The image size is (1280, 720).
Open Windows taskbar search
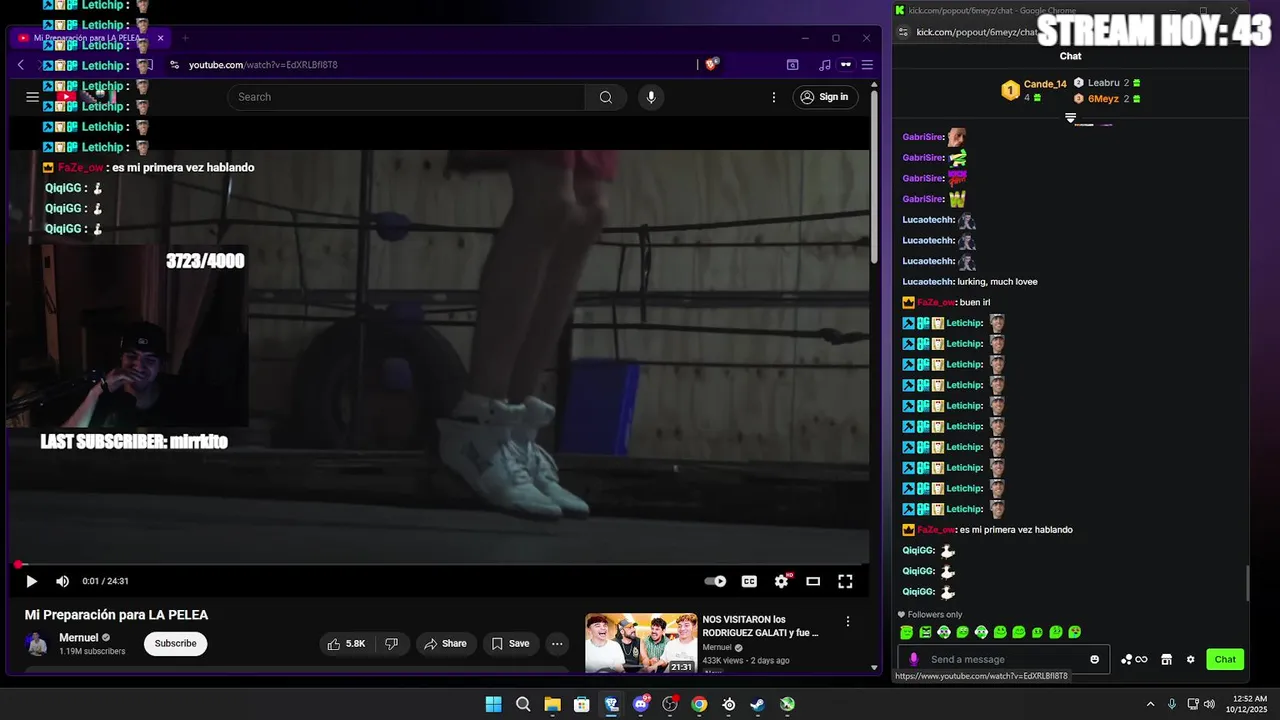(523, 704)
